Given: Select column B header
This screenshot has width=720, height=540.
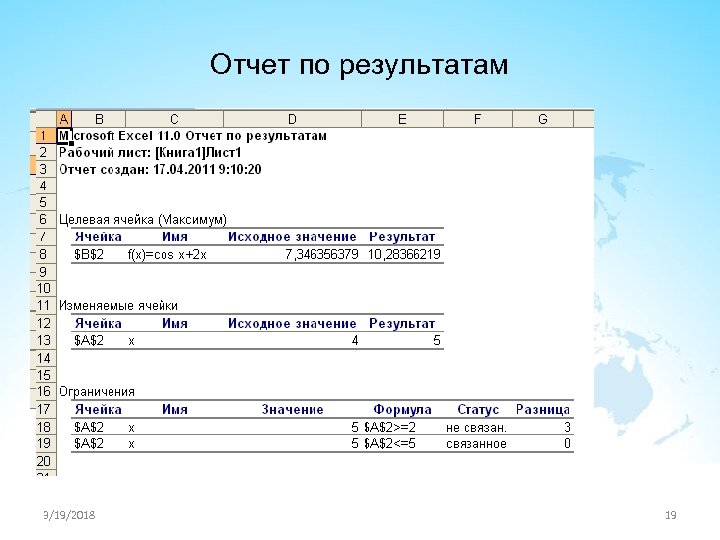Looking at the screenshot, I should [x=98, y=119].
